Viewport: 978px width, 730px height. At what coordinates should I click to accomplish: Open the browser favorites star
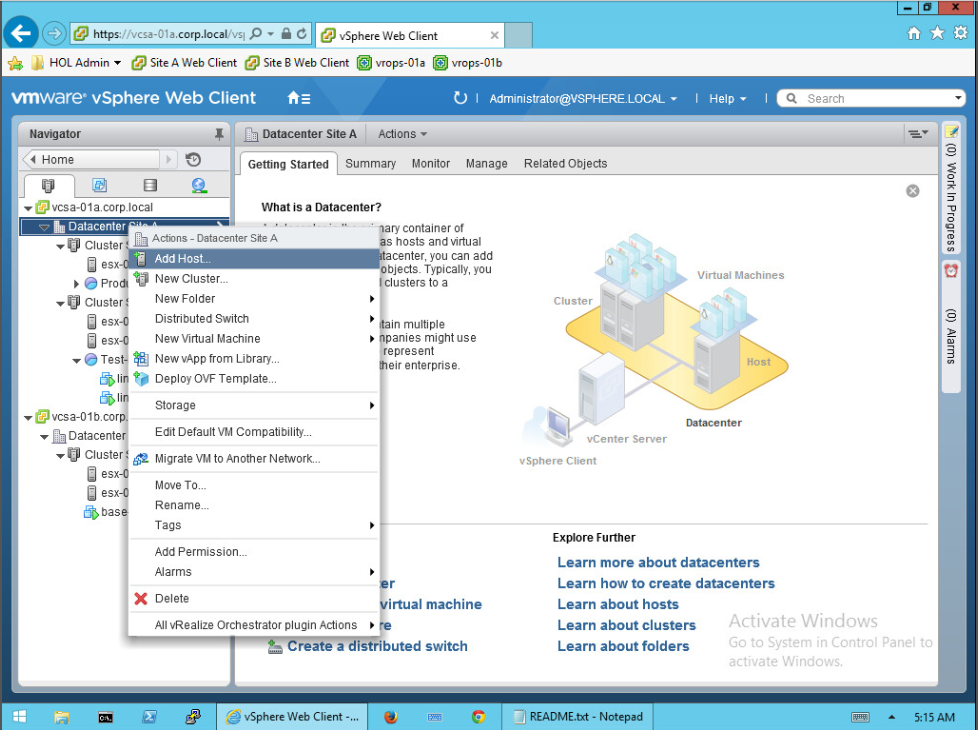point(937,33)
